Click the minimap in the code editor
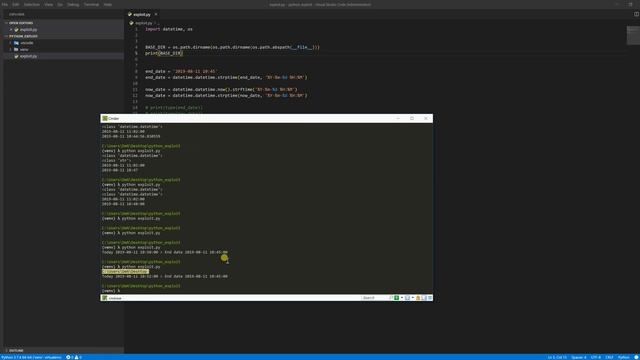 point(633,36)
